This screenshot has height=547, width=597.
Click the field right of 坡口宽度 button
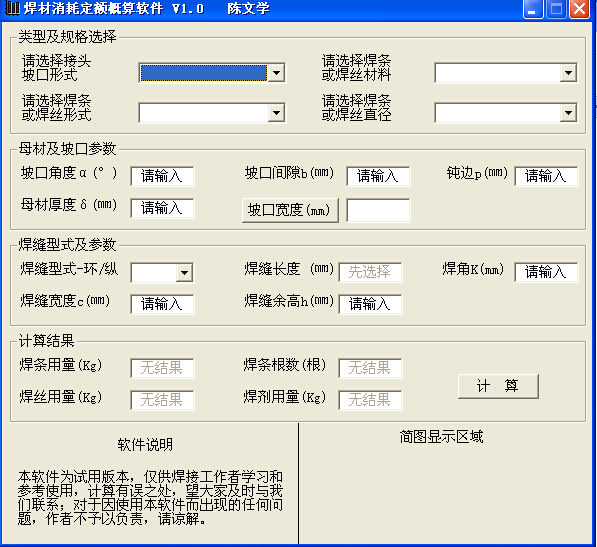(x=378, y=210)
